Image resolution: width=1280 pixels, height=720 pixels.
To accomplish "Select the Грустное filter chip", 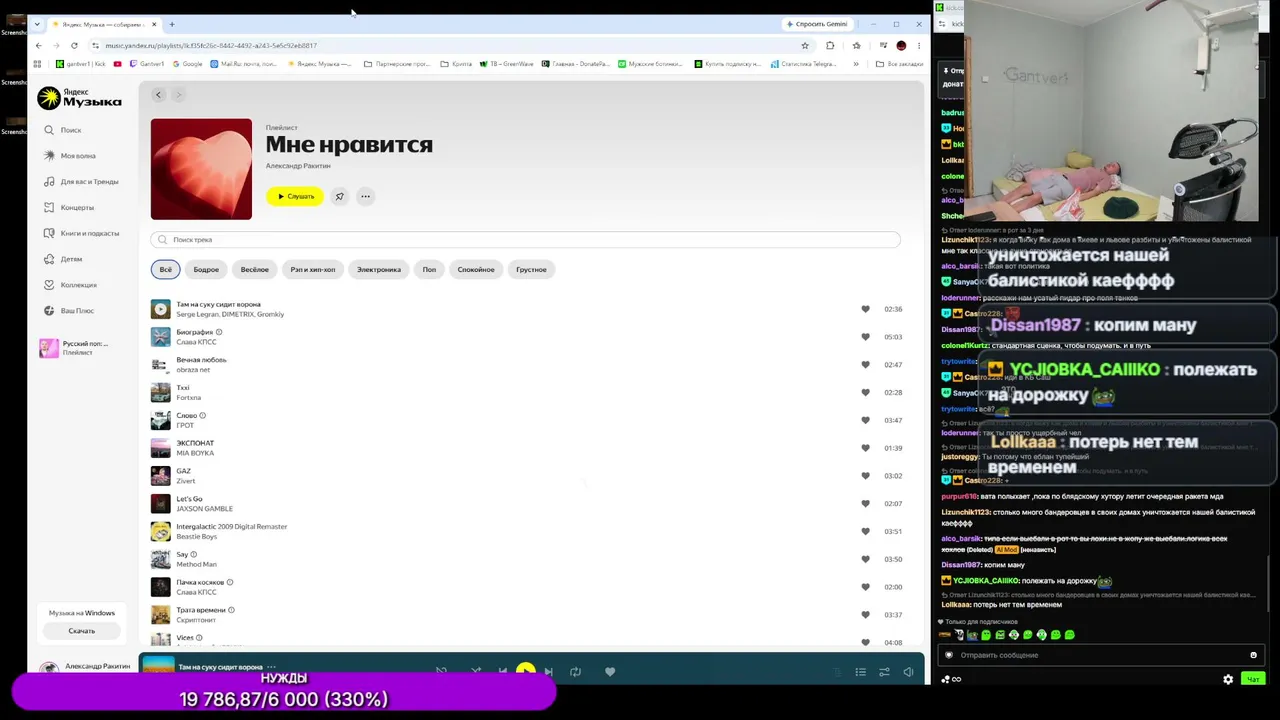I will [x=532, y=269].
